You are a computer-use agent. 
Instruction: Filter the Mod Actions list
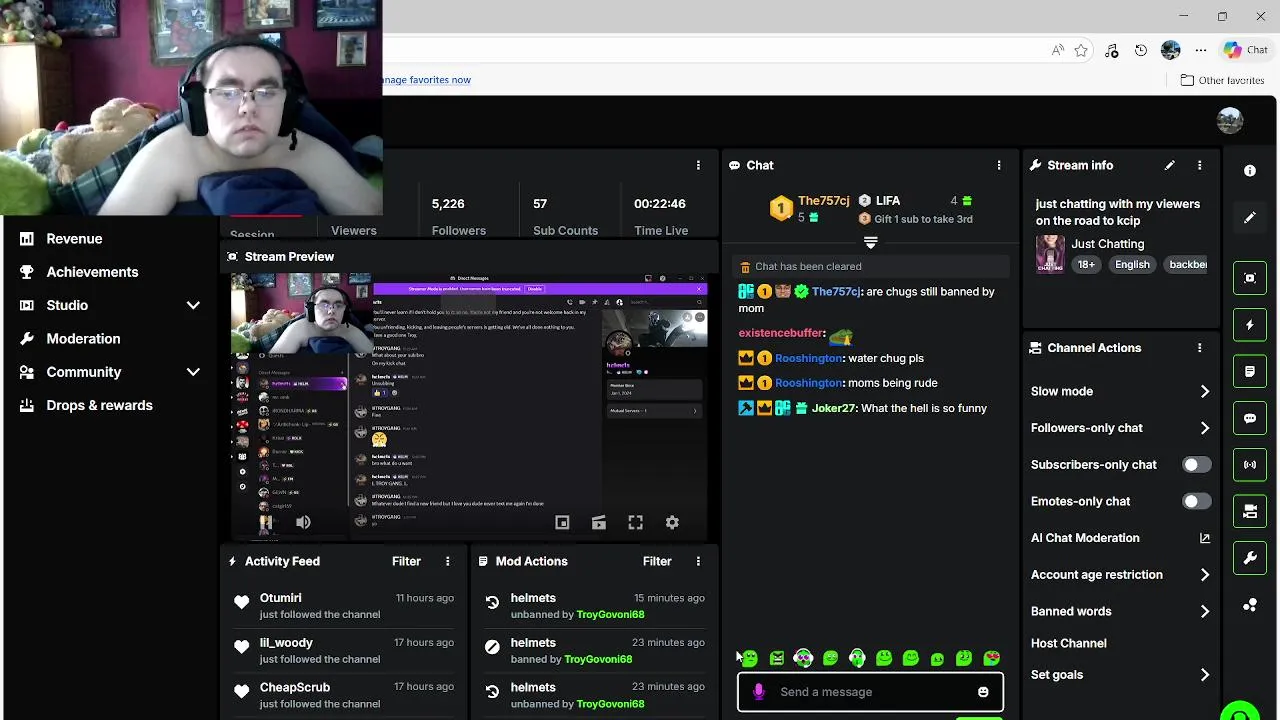657,561
